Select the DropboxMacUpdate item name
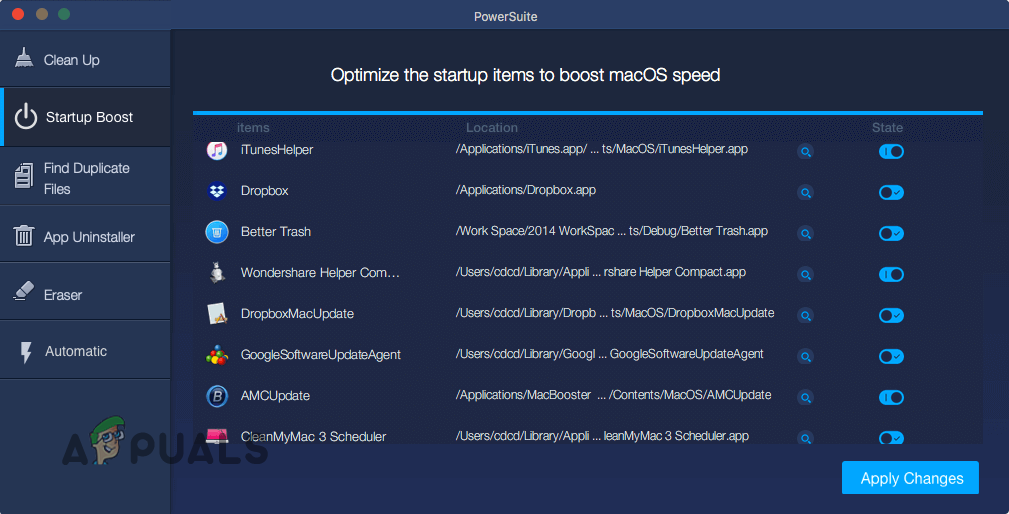Screen dimensions: 1009x514 point(297,314)
